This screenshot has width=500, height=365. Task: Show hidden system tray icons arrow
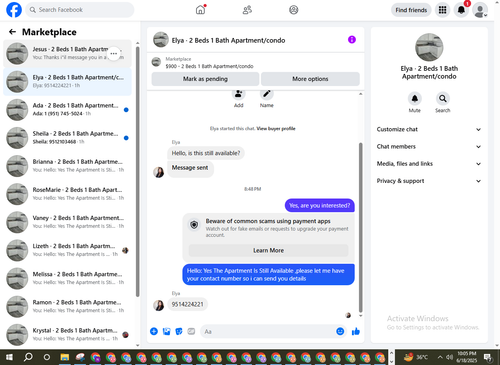tap(440, 357)
